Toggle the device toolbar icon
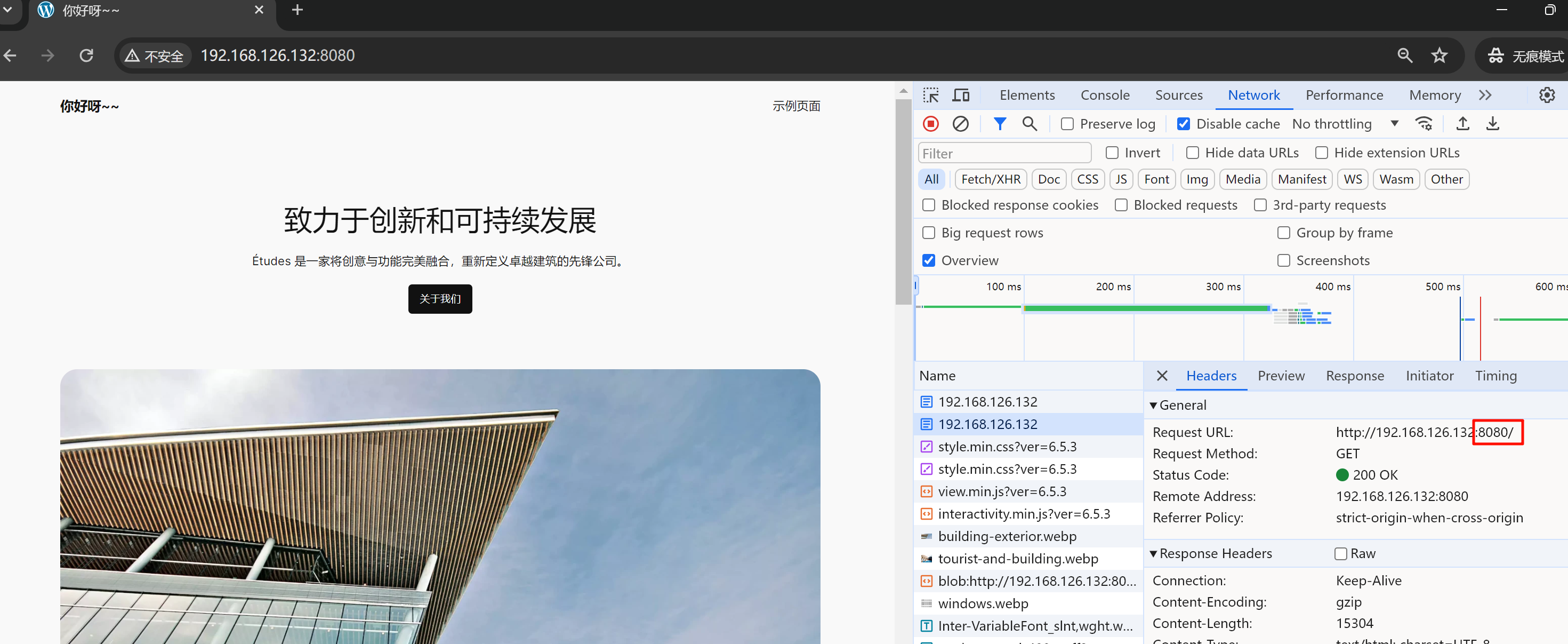Viewport: 1568px width, 644px height. (961, 95)
